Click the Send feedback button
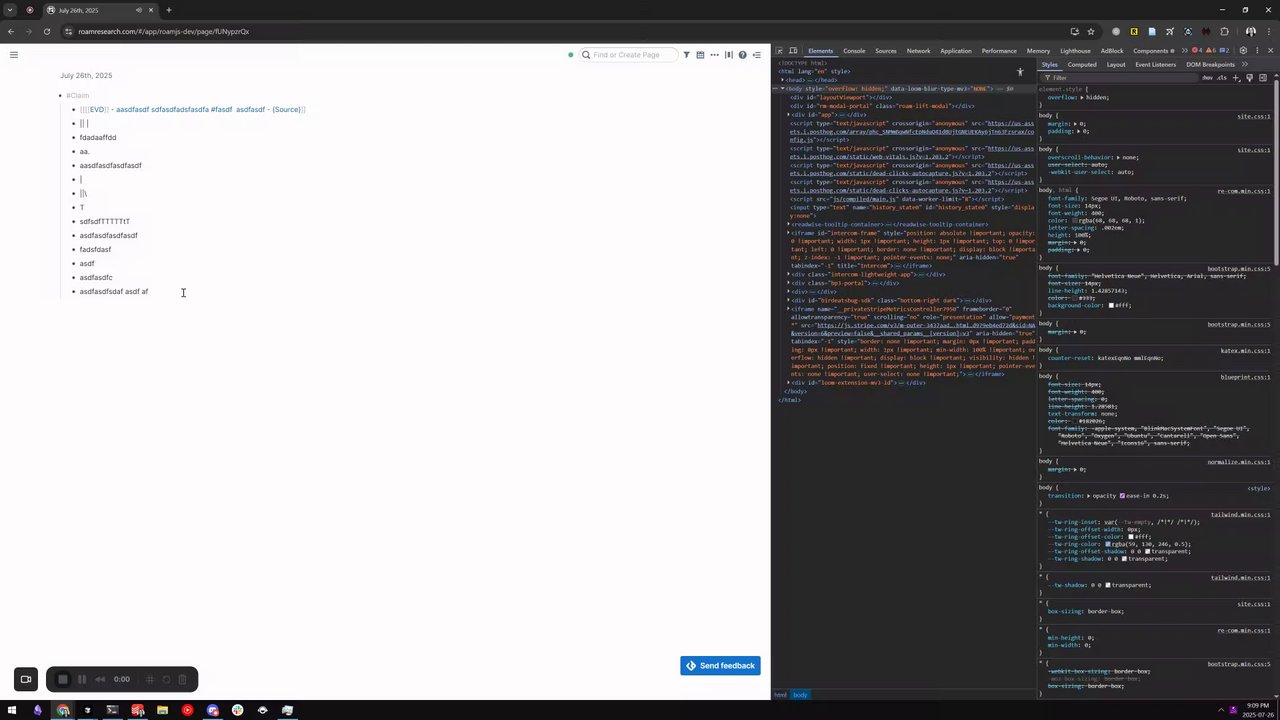The width and height of the screenshot is (1280, 720). click(x=720, y=666)
